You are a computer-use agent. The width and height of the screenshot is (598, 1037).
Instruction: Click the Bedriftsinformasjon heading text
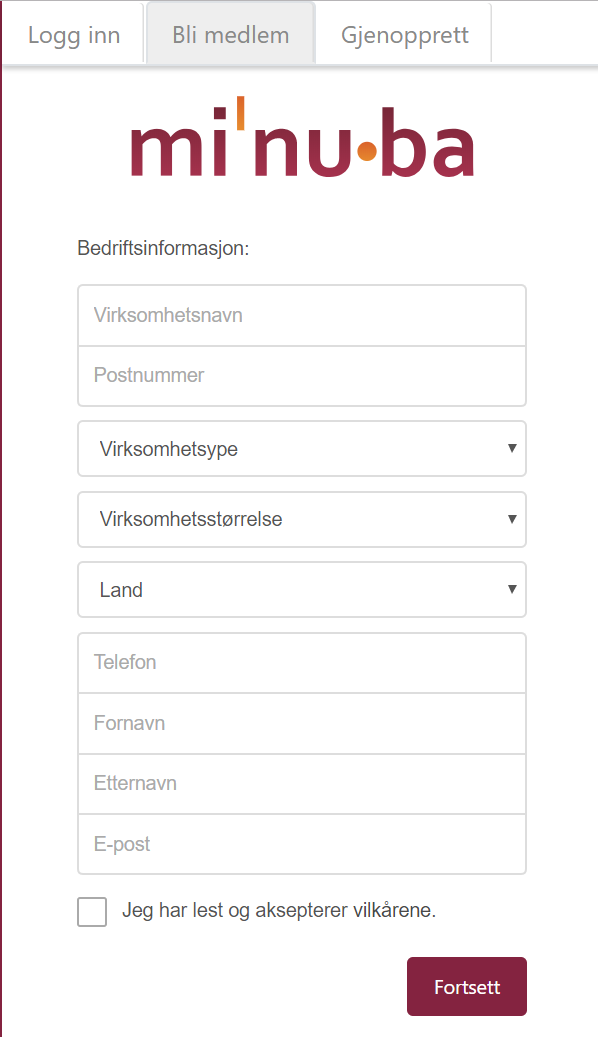tap(163, 249)
